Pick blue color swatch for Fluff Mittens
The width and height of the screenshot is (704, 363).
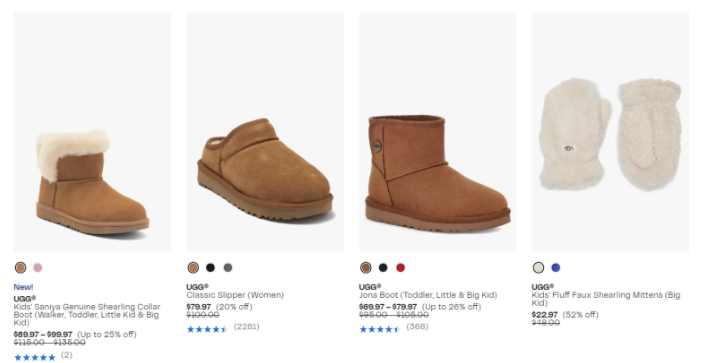[556, 268]
